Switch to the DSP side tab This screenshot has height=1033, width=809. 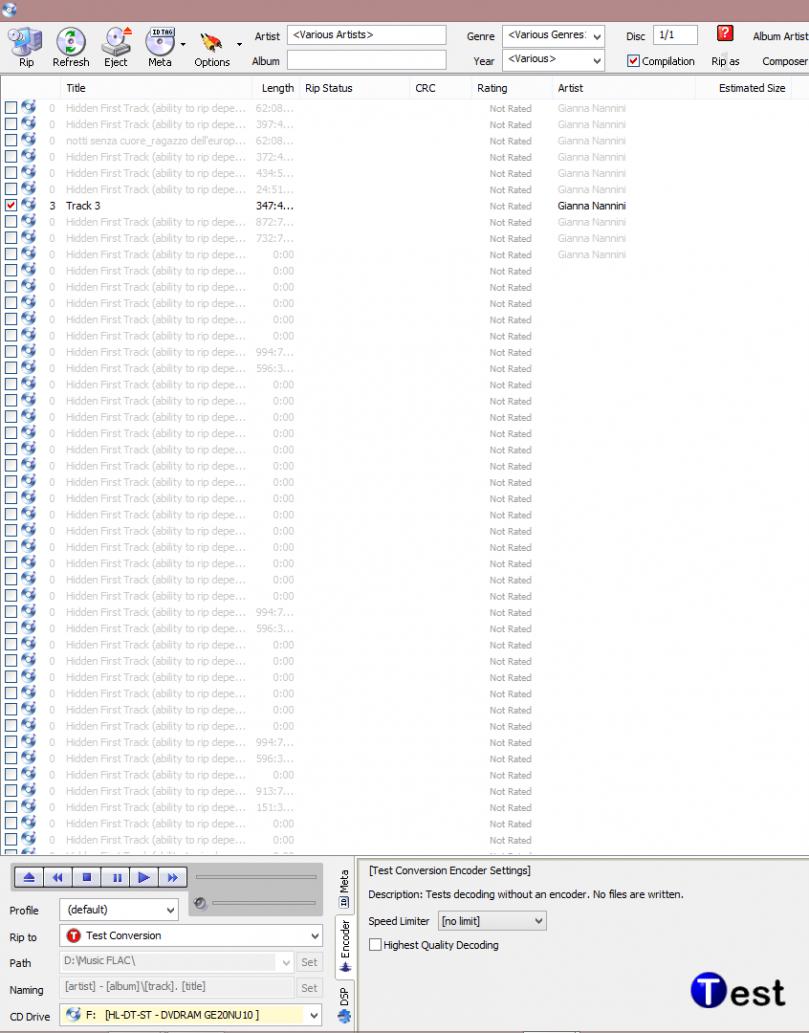click(344, 1004)
